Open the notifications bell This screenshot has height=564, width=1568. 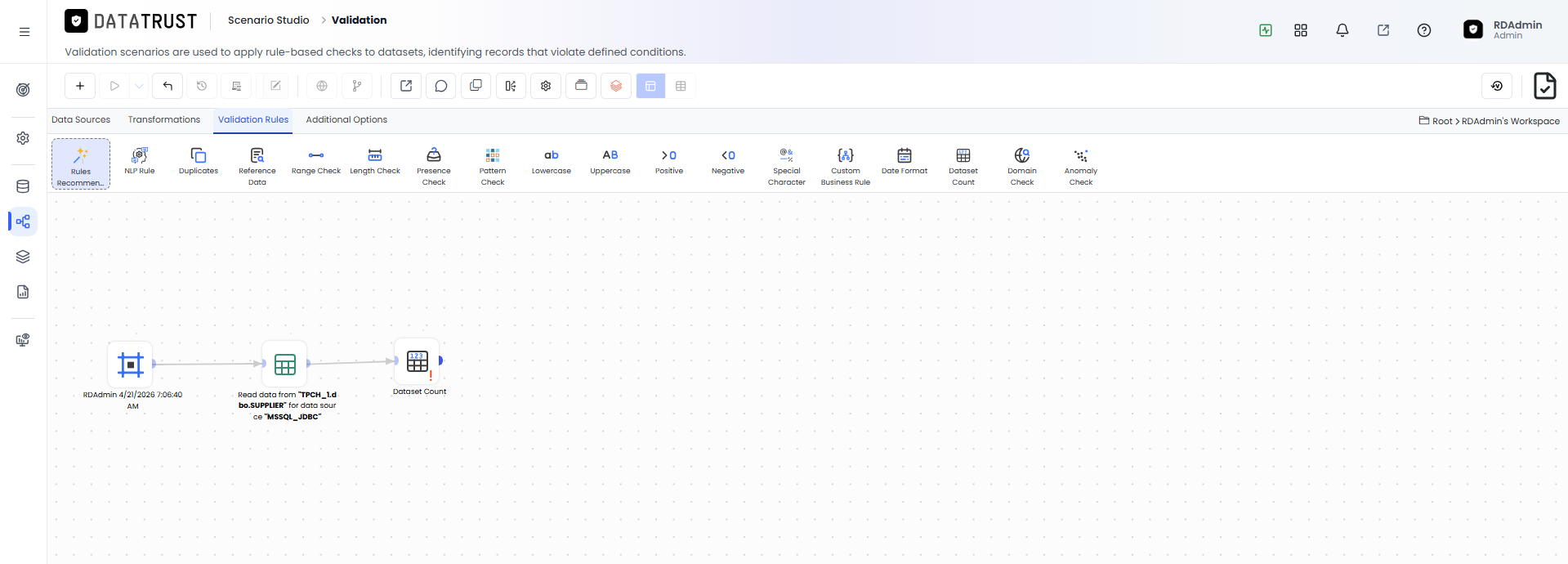[1342, 30]
